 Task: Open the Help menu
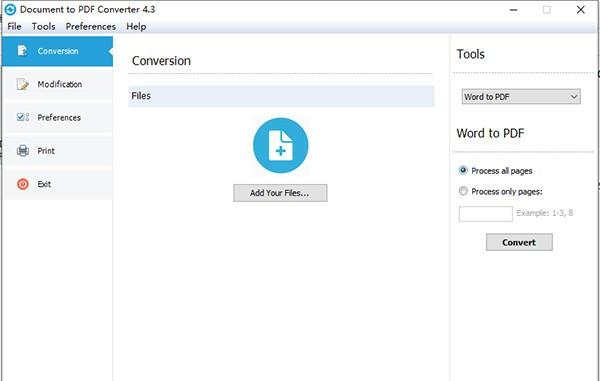tap(136, 26)
